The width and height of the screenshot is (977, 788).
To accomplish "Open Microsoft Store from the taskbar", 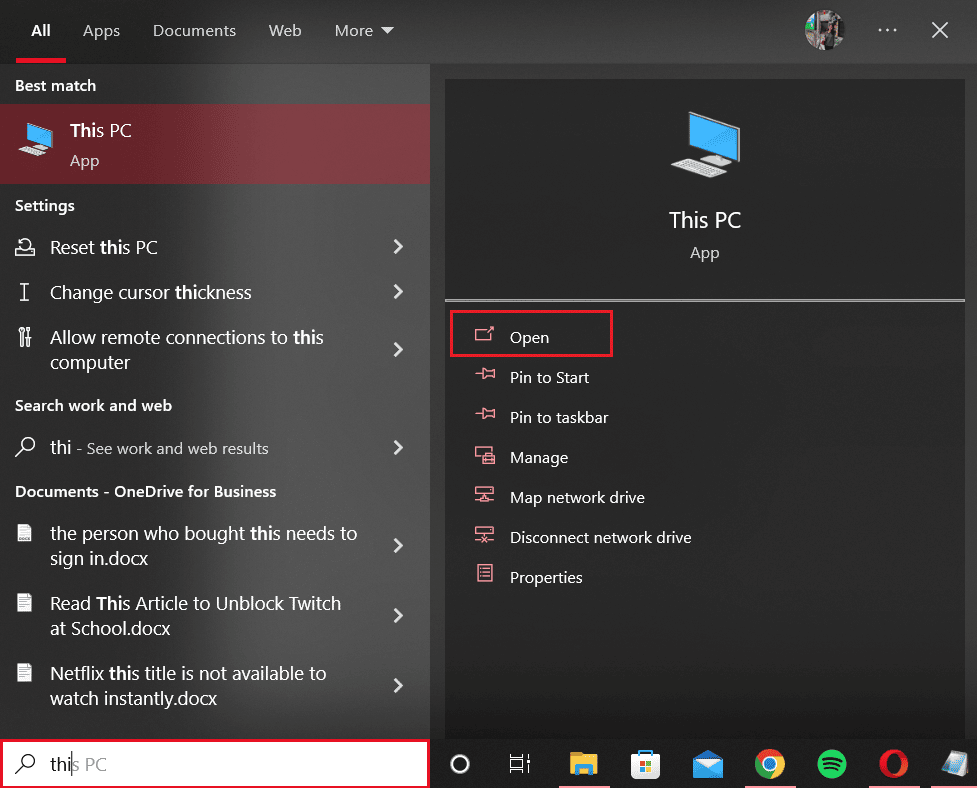I will [646, 764].
